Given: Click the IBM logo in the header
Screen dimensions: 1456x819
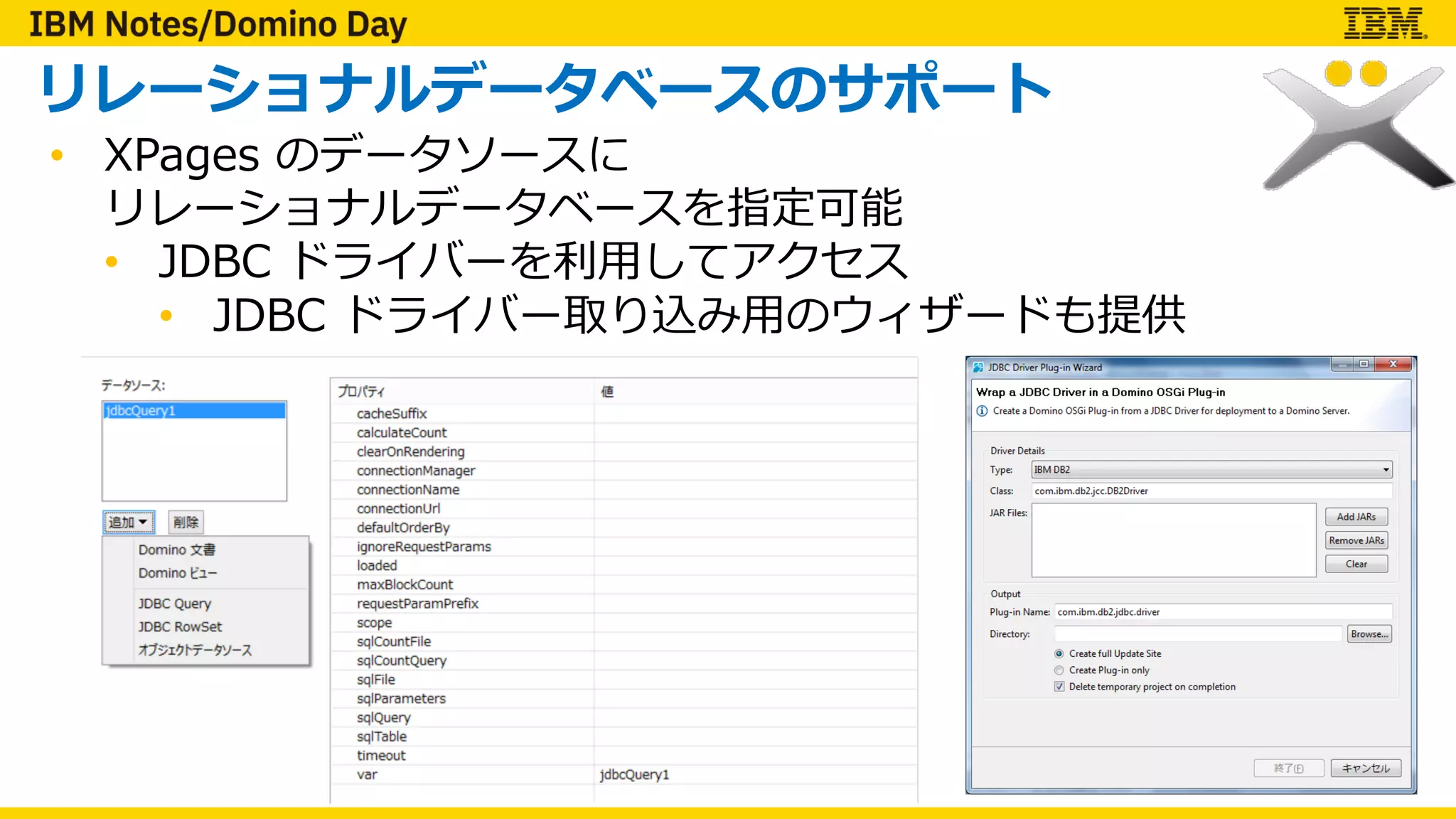Looking at the screenshot, I should tap(1385, 23).
